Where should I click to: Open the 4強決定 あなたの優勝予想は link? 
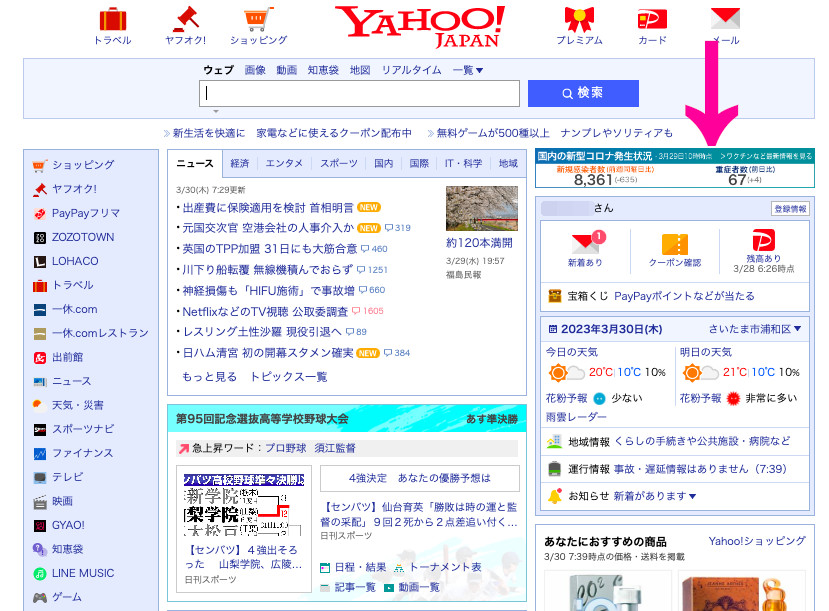[420, 478]
